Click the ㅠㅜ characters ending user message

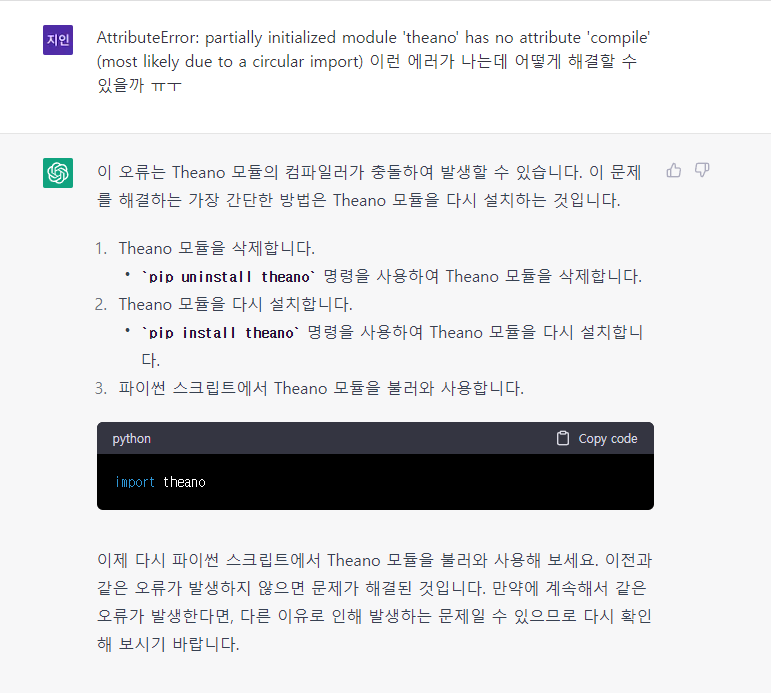pyautogui.click(x=167, y=86)
